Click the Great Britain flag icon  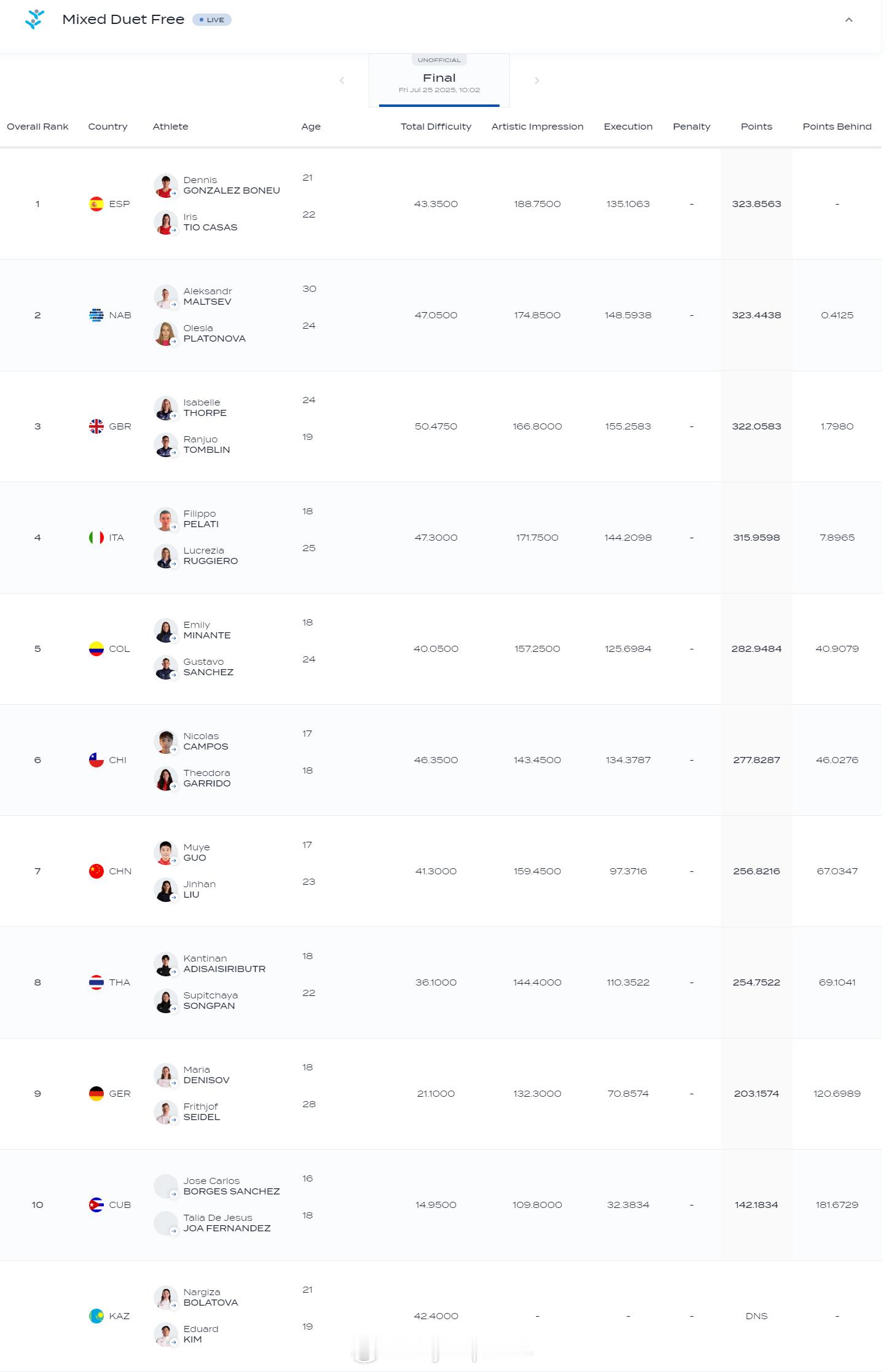tap(96, 426)
